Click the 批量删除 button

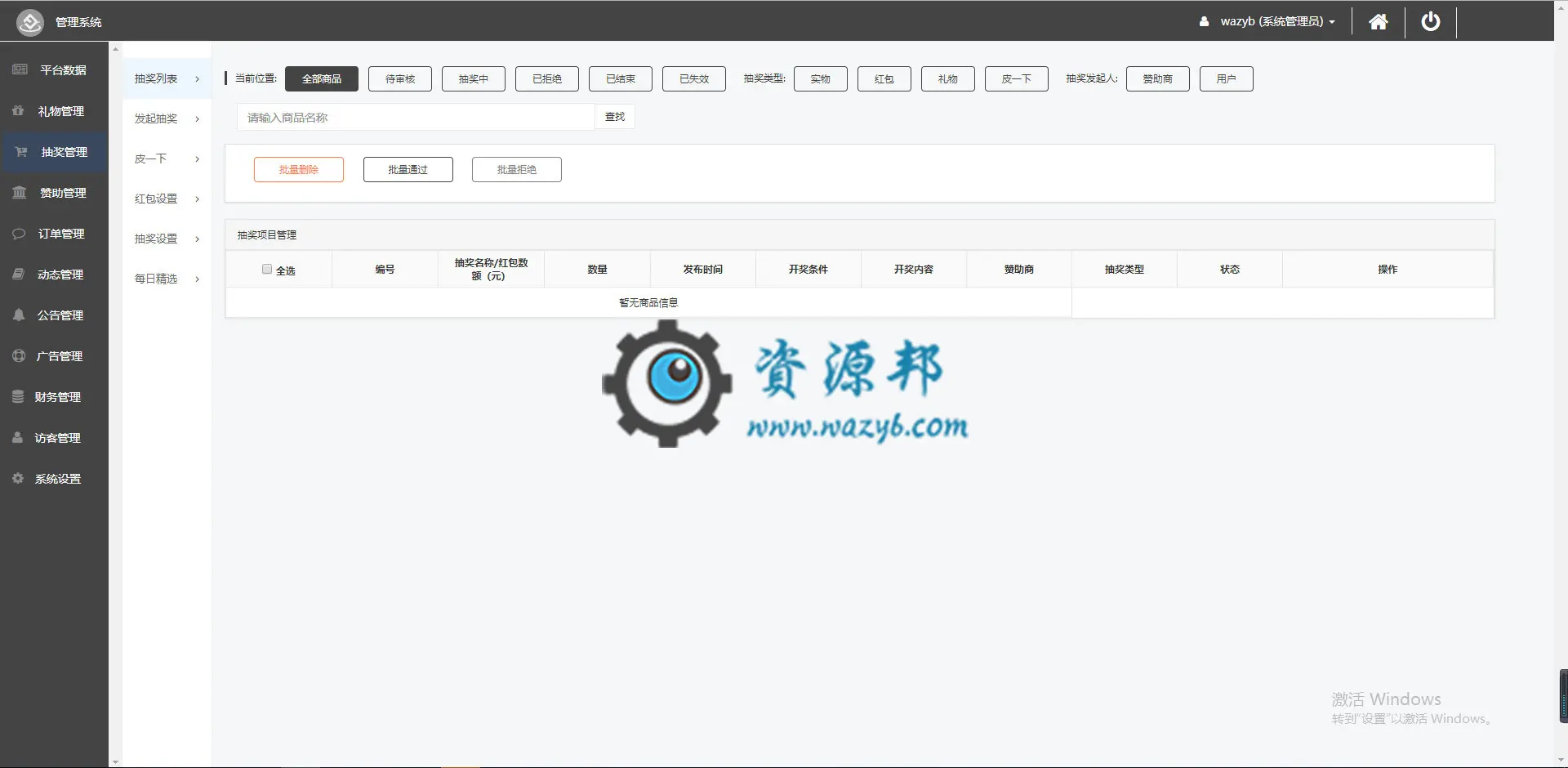coord(299,169)
